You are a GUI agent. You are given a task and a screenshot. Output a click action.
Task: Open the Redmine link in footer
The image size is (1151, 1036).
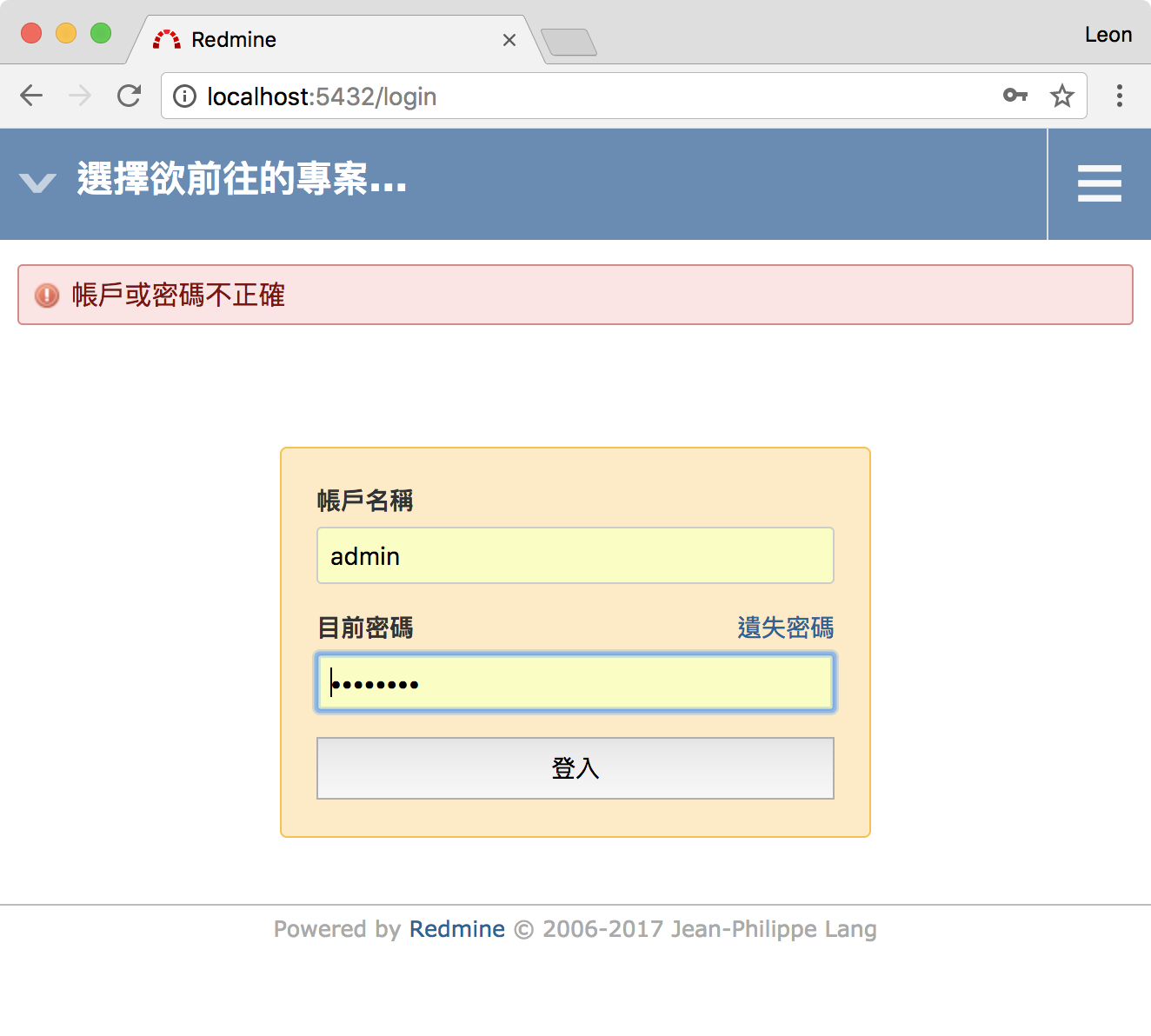point(457,929)
